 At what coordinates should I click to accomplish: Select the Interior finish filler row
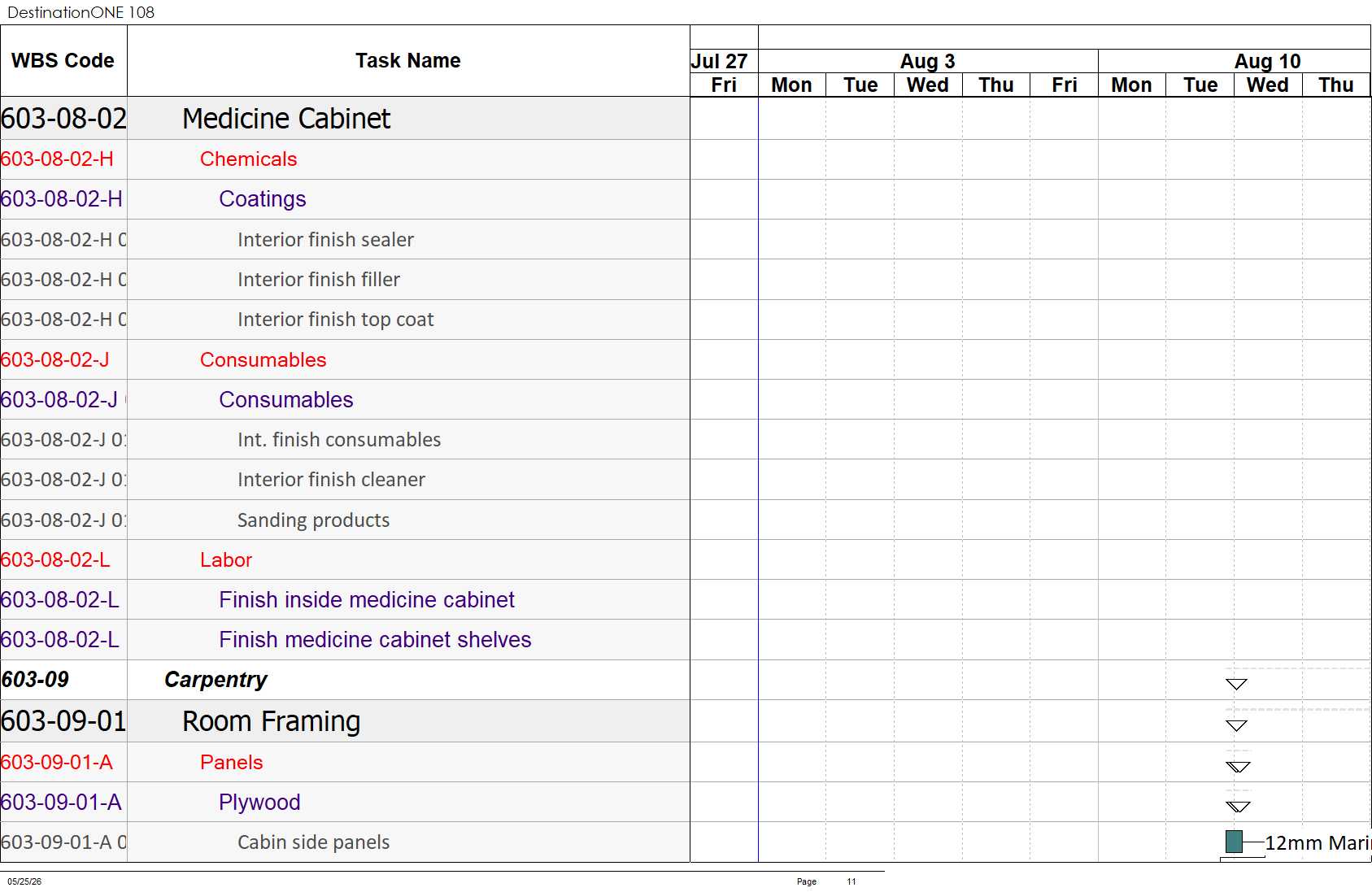tap(345, 280)
